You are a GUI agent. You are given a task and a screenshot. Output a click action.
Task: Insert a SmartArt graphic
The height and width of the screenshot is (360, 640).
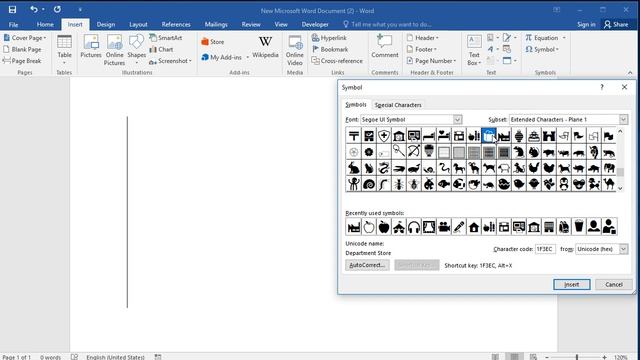[166, 38]
